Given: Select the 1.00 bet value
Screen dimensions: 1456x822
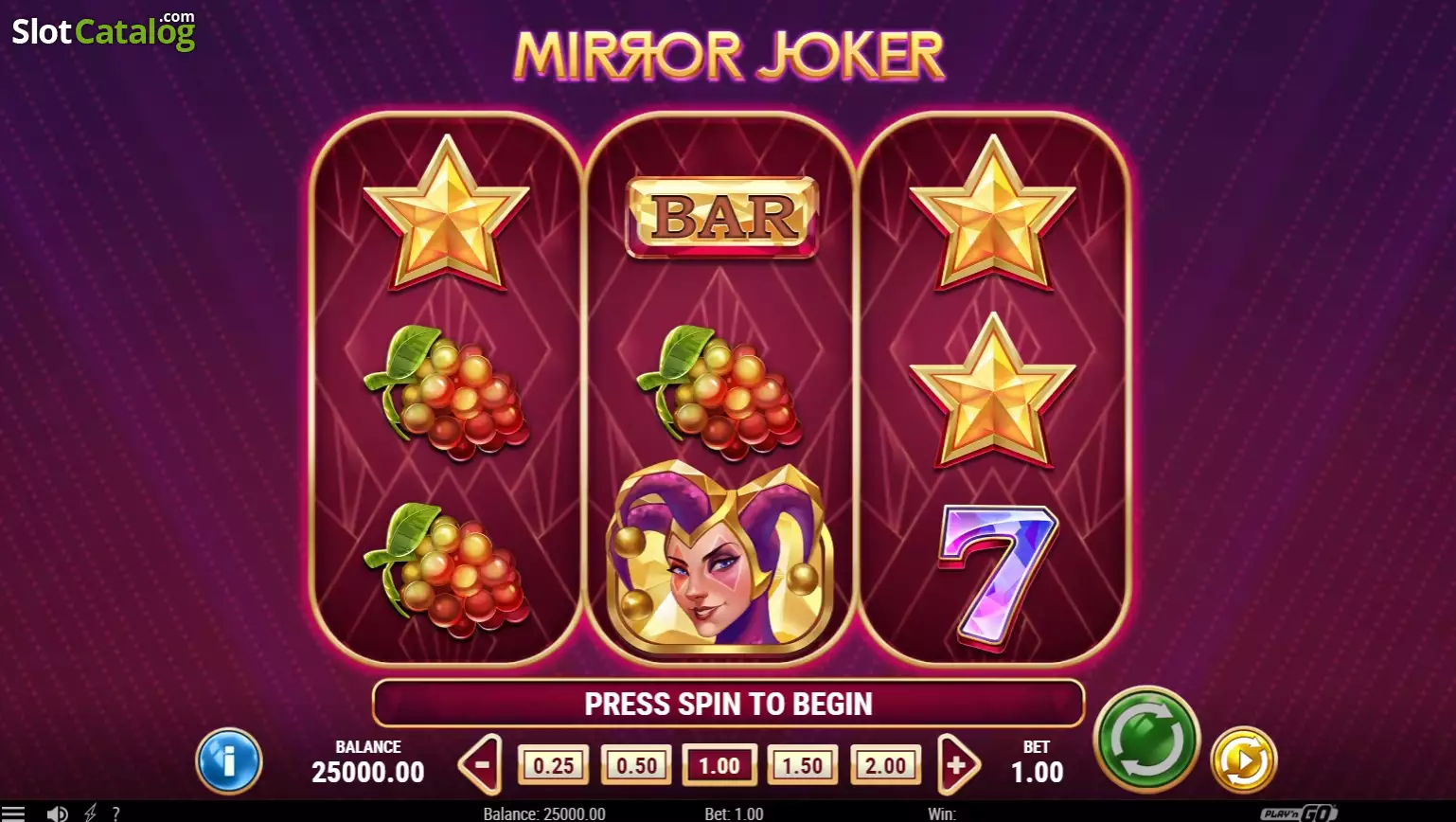Looking at the screenshot, I should click(x=719, y=765).
